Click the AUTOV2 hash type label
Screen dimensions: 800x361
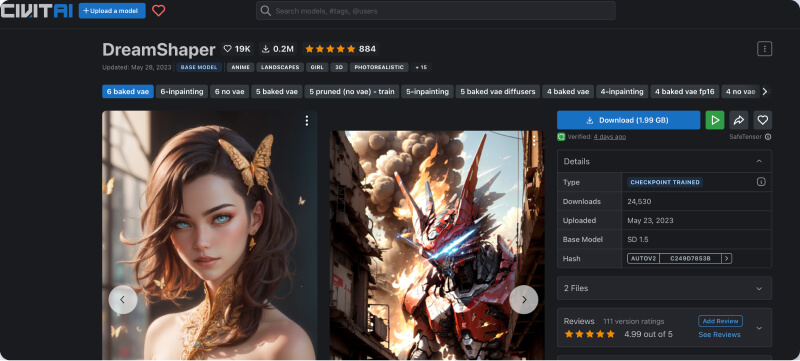(643, 259)
